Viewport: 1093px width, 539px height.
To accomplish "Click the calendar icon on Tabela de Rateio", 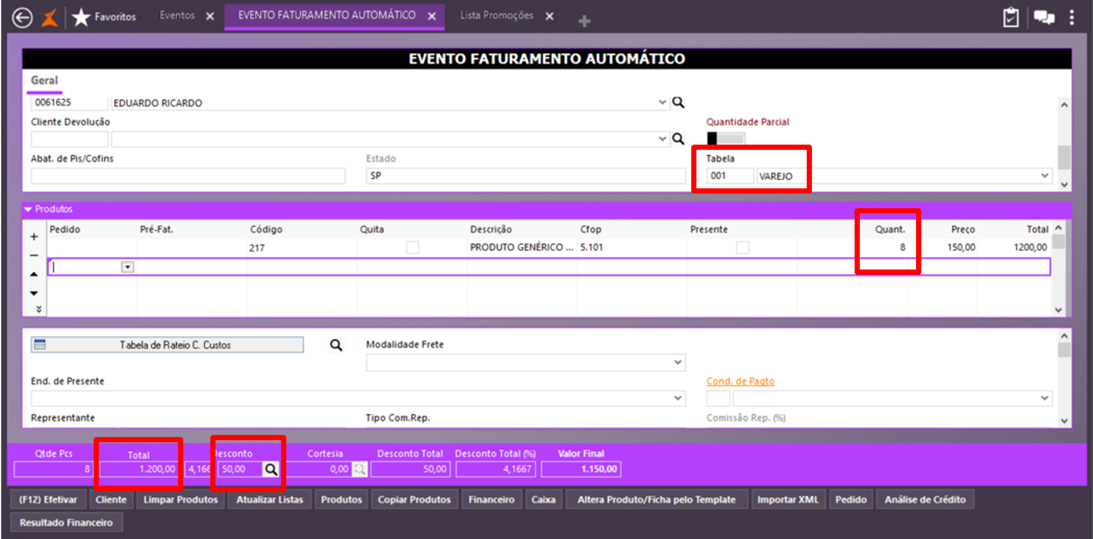I will click(x=40, y=344).
